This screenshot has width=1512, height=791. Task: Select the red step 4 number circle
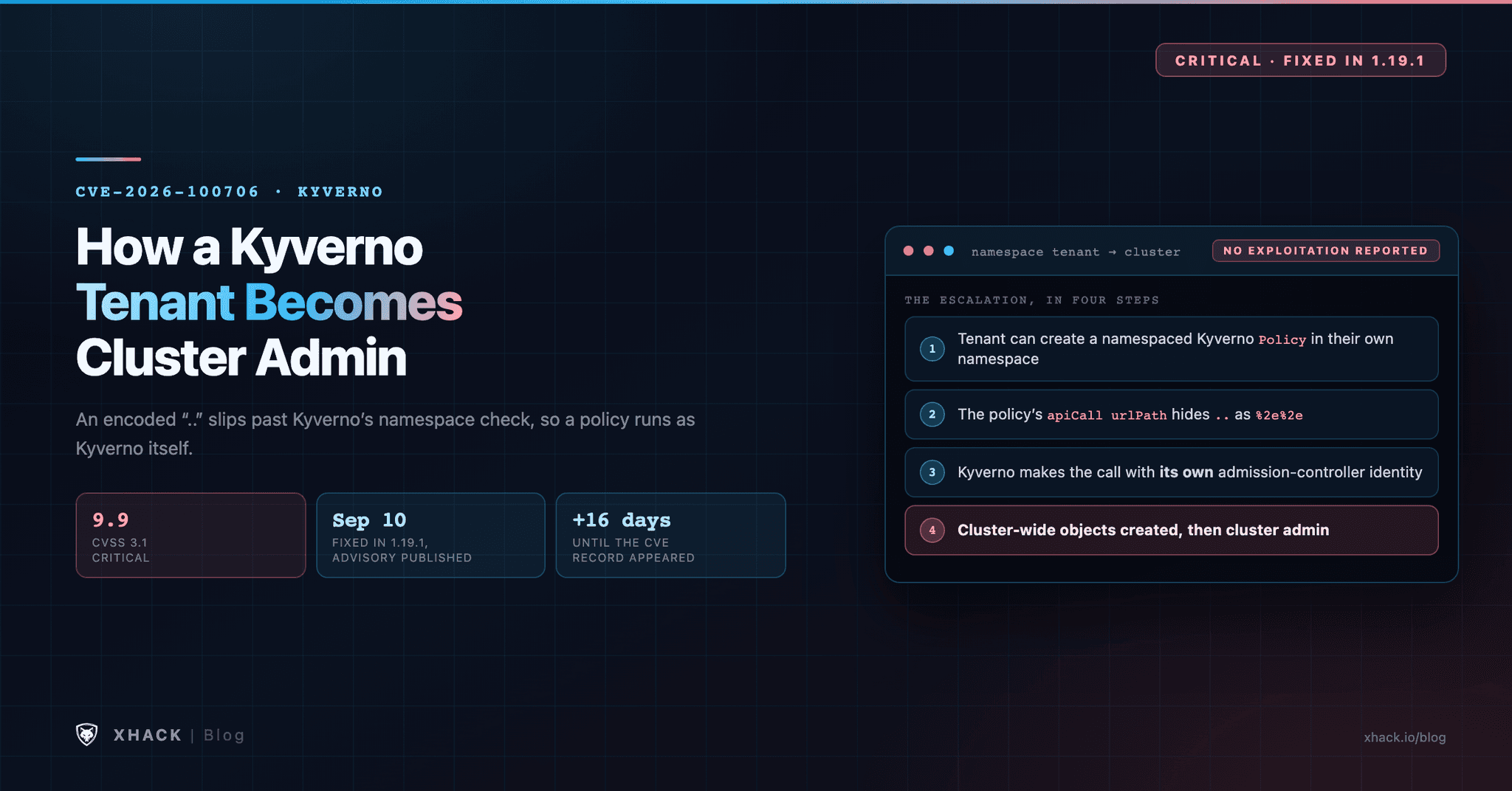[x=932, y=530]
